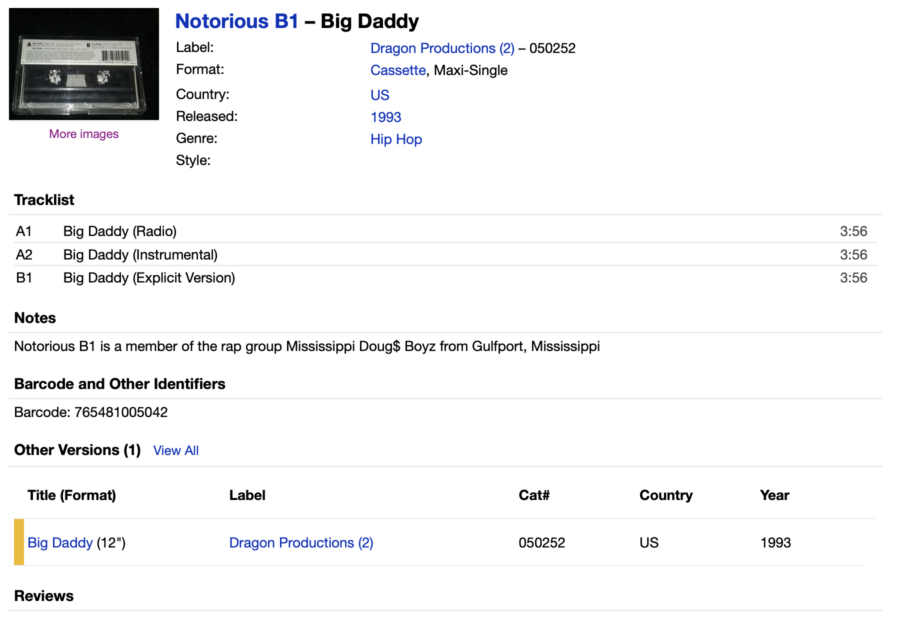Click the 1993 released year link
This screenshot has height=628, width=905.
click(x=386, y=117)
